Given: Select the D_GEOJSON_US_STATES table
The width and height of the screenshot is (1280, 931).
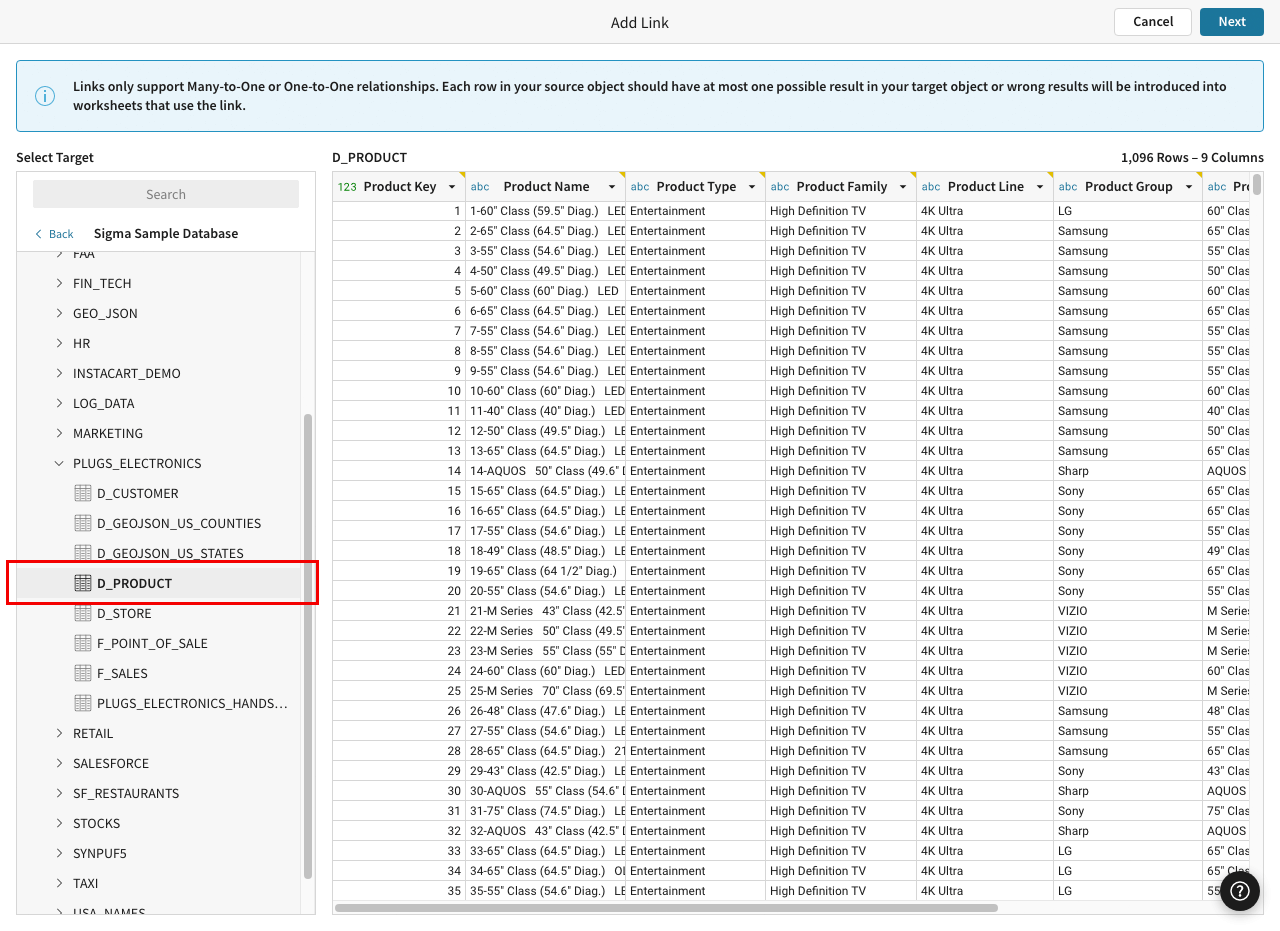Looking at the screenshot, I should tap(158, 553).
